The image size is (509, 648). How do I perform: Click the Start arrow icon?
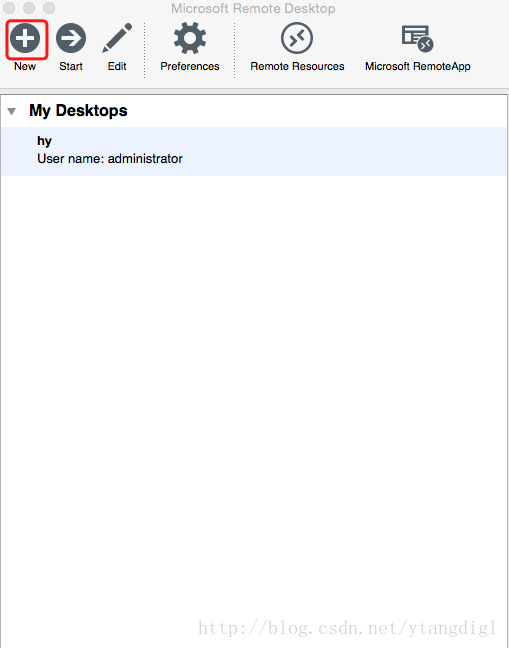pos(71,38)
